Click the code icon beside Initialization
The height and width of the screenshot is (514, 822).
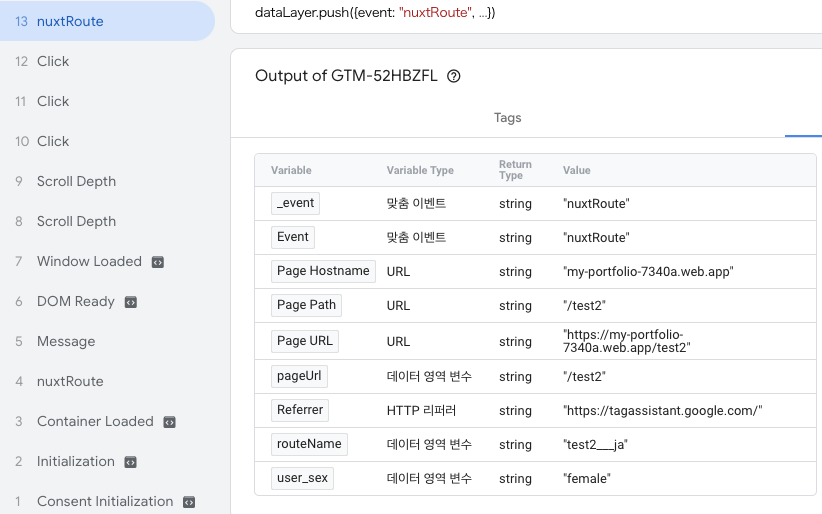coord(130,462)
